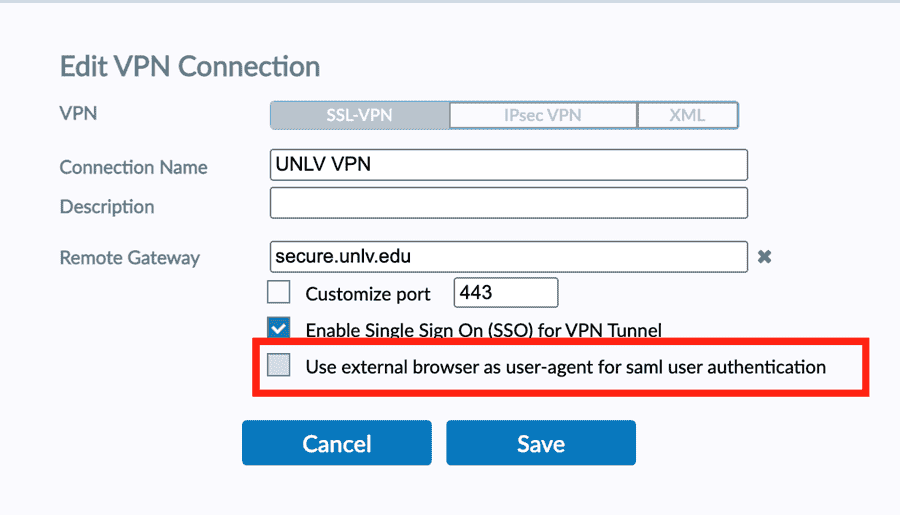Uncheck the Enable Single Sign On checkbox
Image resolution: width=900 pixels, height=515 pixels.
(279, 328)
